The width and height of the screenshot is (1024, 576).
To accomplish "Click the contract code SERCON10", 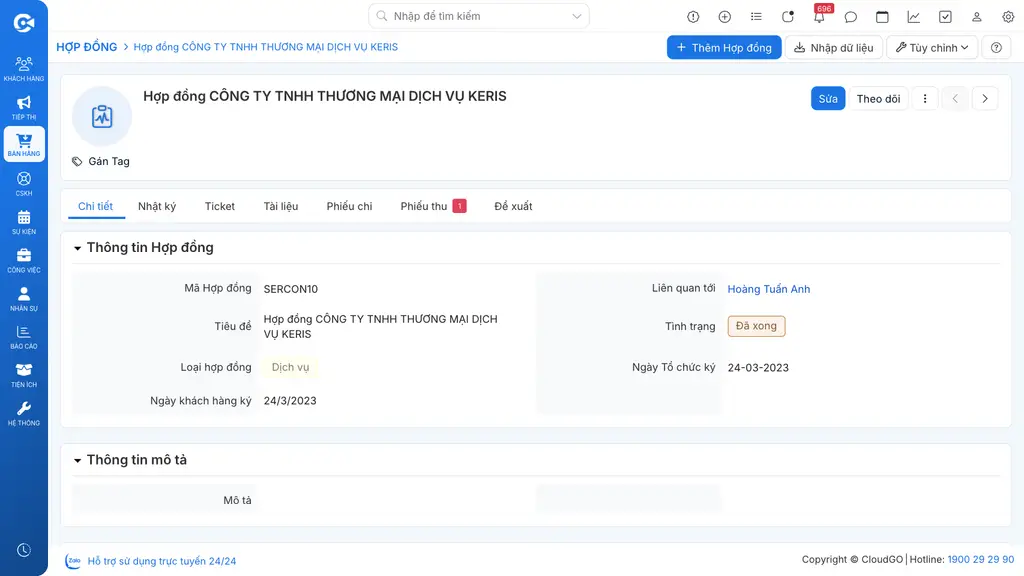I will (291, 289).
